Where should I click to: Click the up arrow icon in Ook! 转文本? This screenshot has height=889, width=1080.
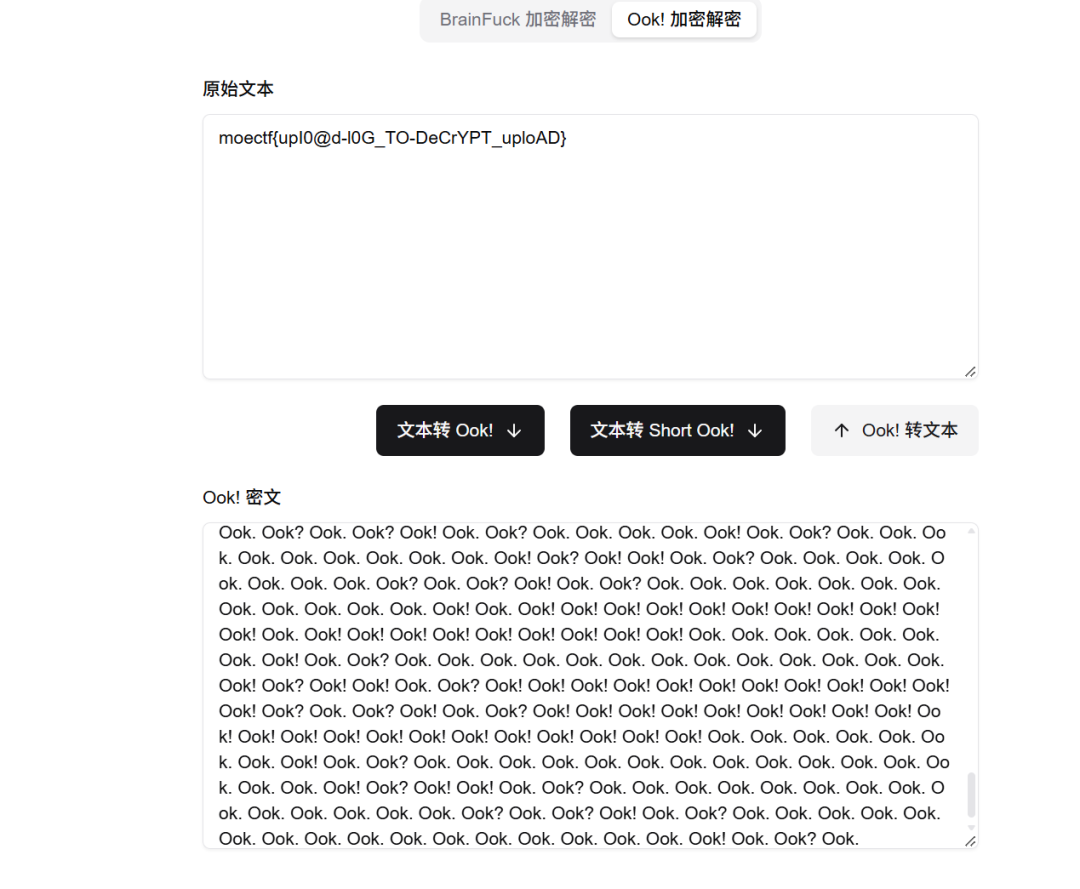point(842,431)
